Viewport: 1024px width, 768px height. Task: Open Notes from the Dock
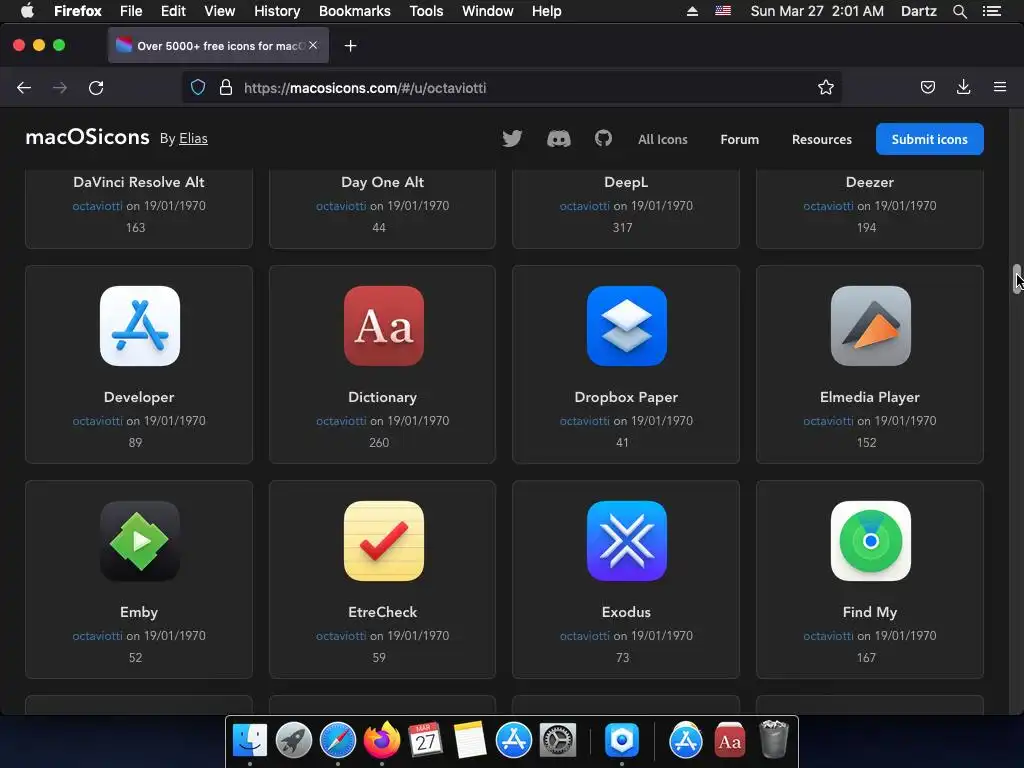click(x=470, y=740)
